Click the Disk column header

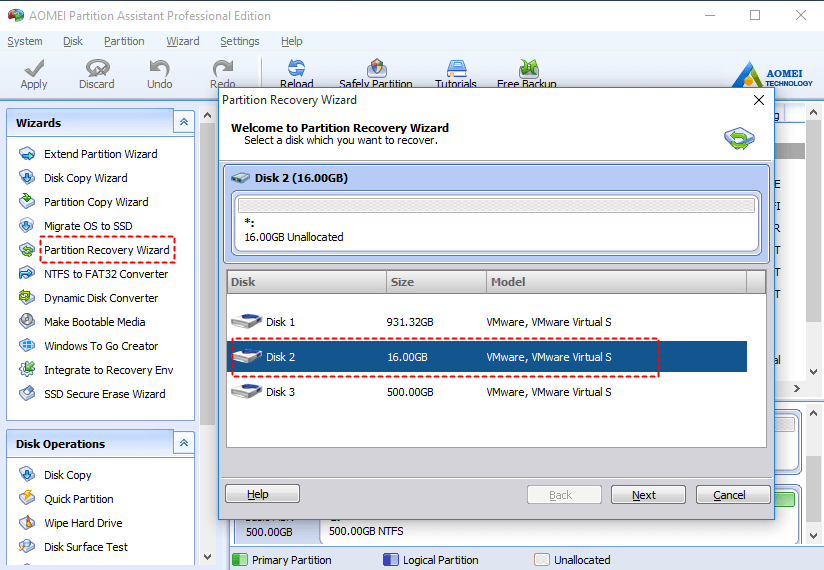point(307,282)
